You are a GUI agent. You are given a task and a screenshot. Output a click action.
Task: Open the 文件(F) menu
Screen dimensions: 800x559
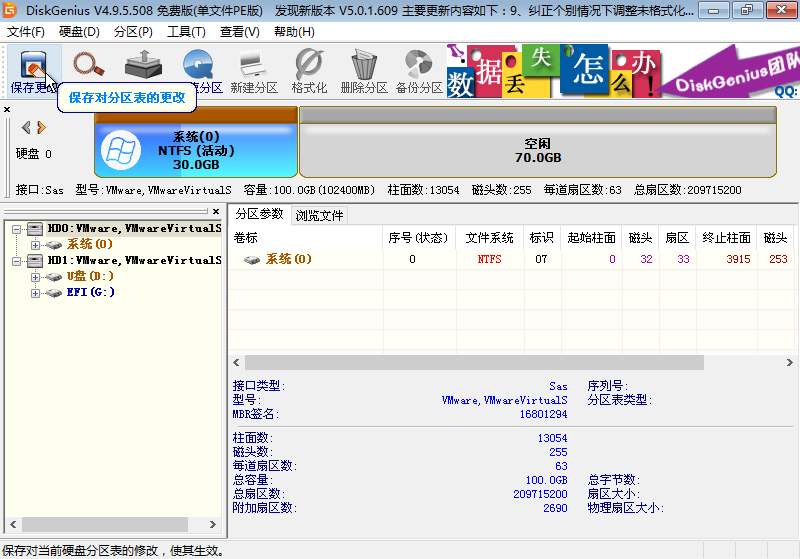[26, 32]
